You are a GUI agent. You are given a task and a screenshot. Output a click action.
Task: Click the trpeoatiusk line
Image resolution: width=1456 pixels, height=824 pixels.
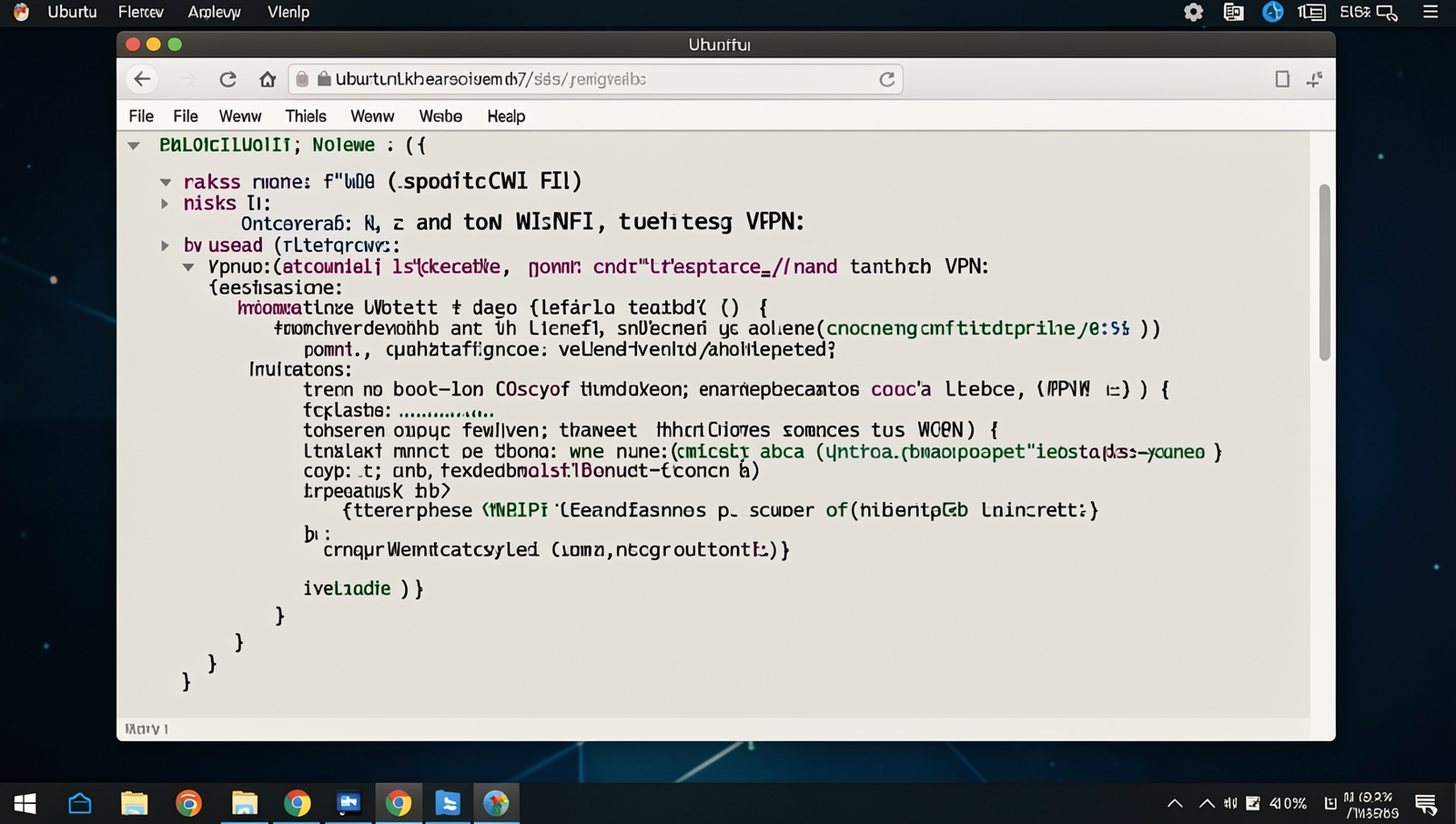tap(377, 491)
